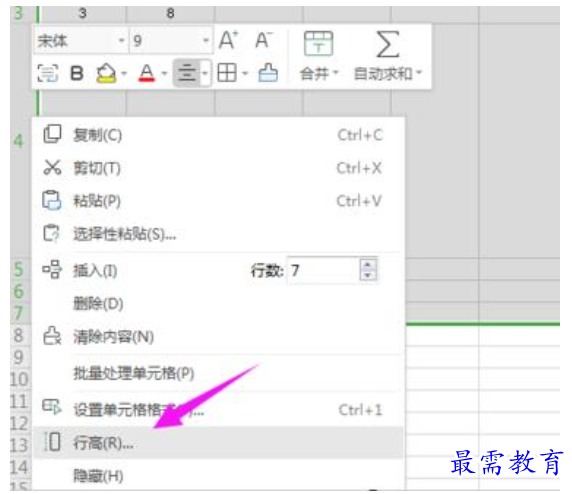This screenshot has width=572, height=494.
Task: Decrease 行数 with the down spinner arrow
Action: (368, 276)
